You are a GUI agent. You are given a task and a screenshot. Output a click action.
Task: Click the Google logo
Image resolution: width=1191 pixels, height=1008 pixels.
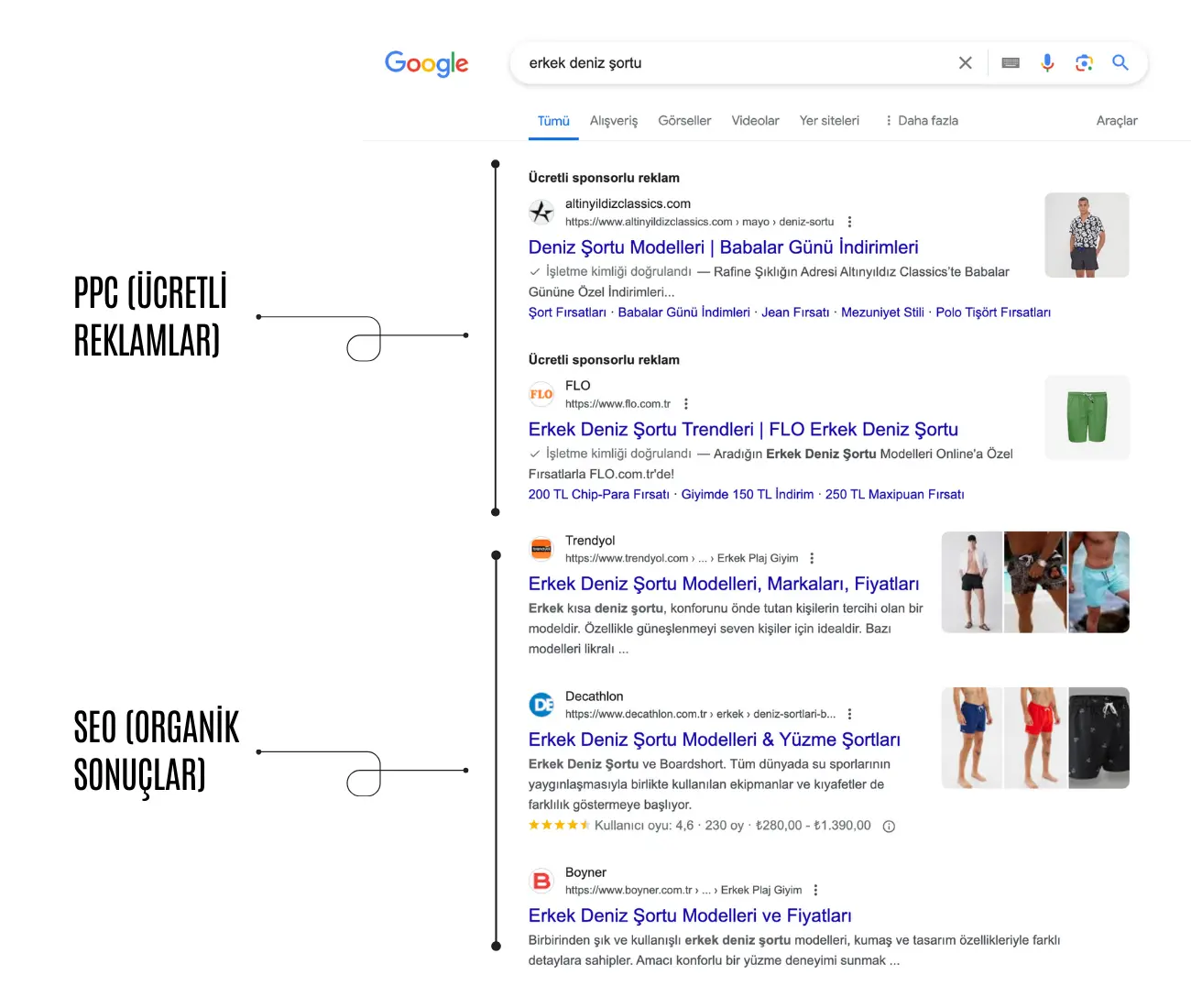coord(426,63)
